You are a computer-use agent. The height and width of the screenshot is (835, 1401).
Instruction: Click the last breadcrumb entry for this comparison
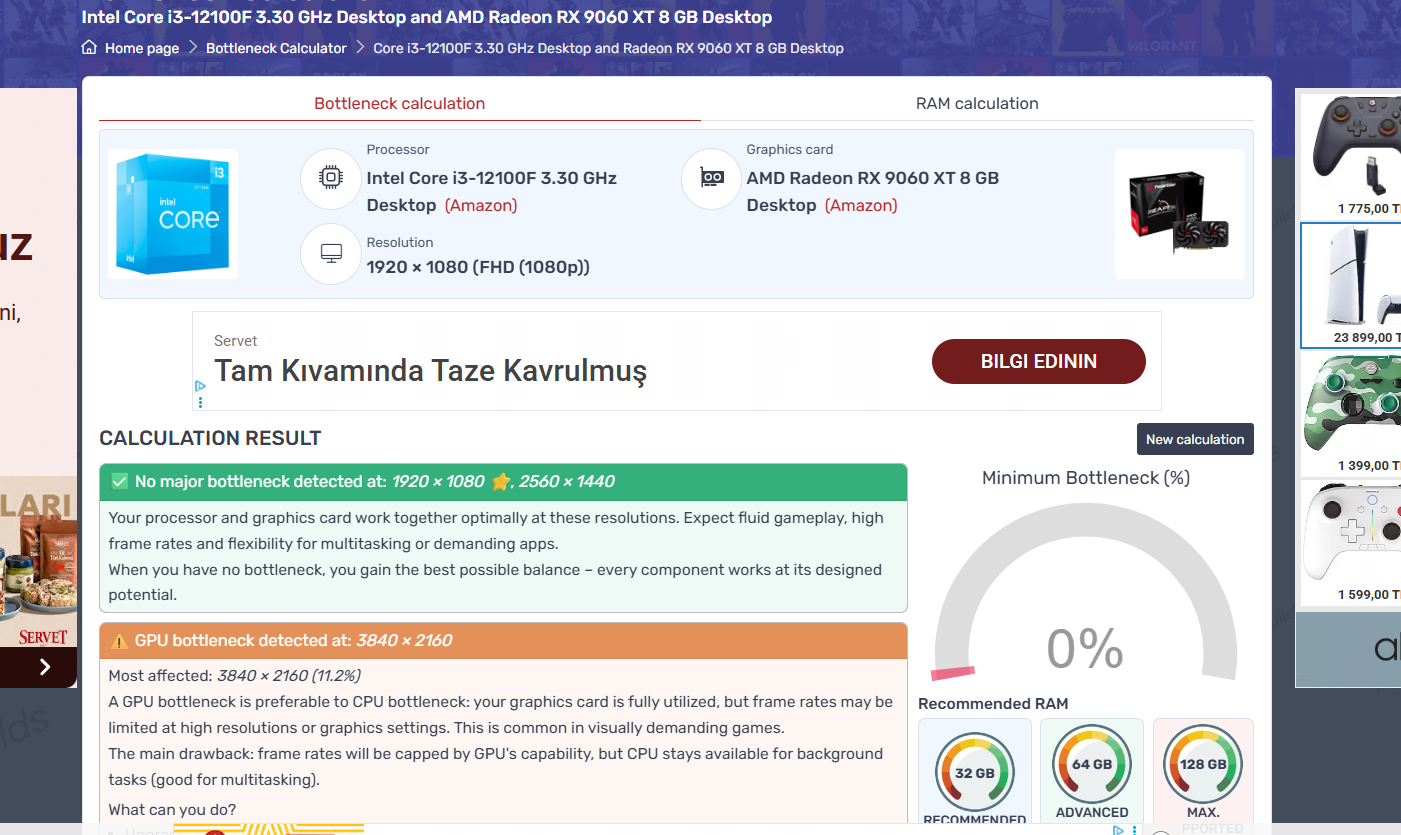click(608, 48)
